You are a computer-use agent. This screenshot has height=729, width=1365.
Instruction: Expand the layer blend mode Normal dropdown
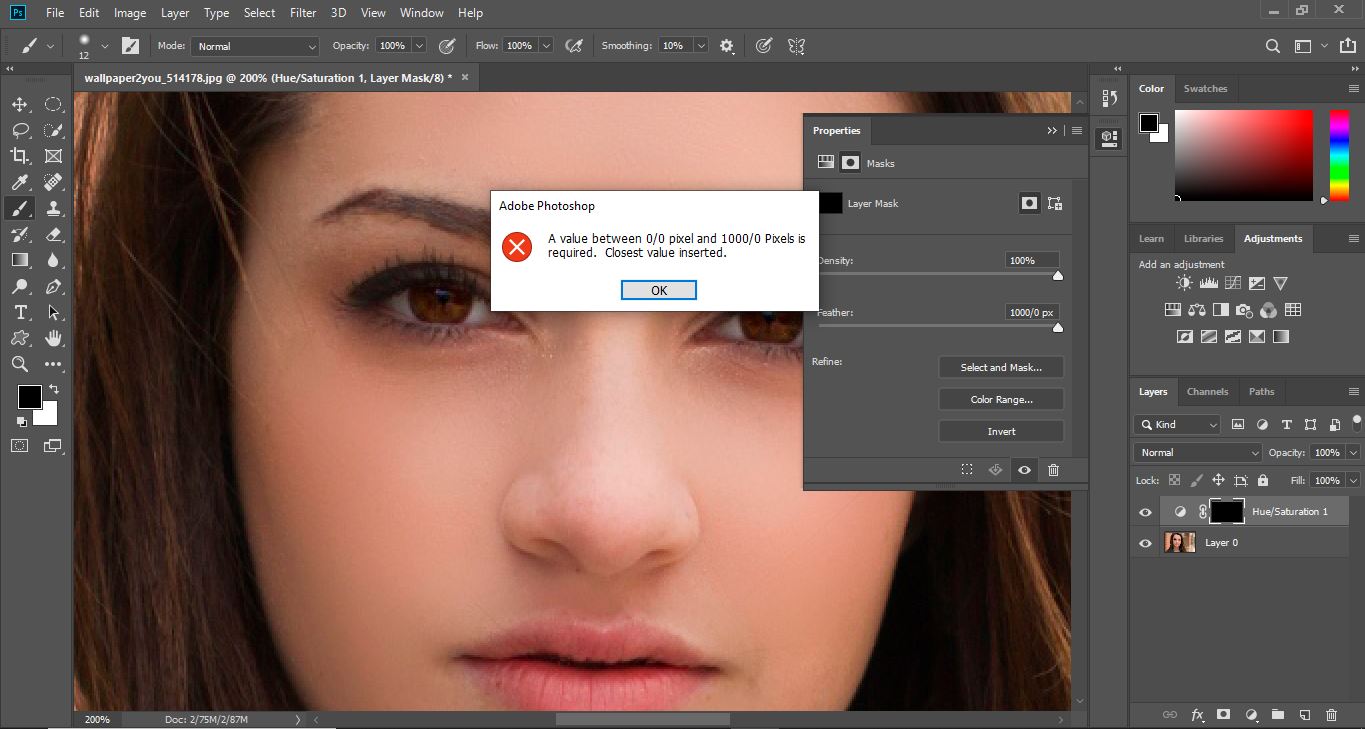coord(1199,453)
